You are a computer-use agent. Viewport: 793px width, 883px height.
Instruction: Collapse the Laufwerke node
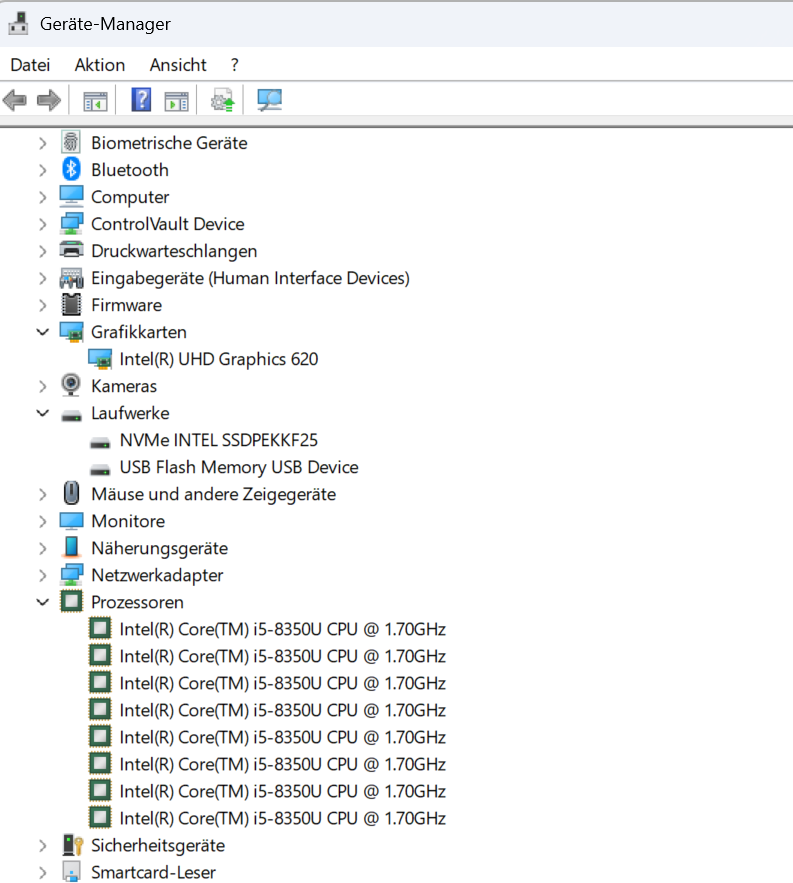(x=43, y=413)
